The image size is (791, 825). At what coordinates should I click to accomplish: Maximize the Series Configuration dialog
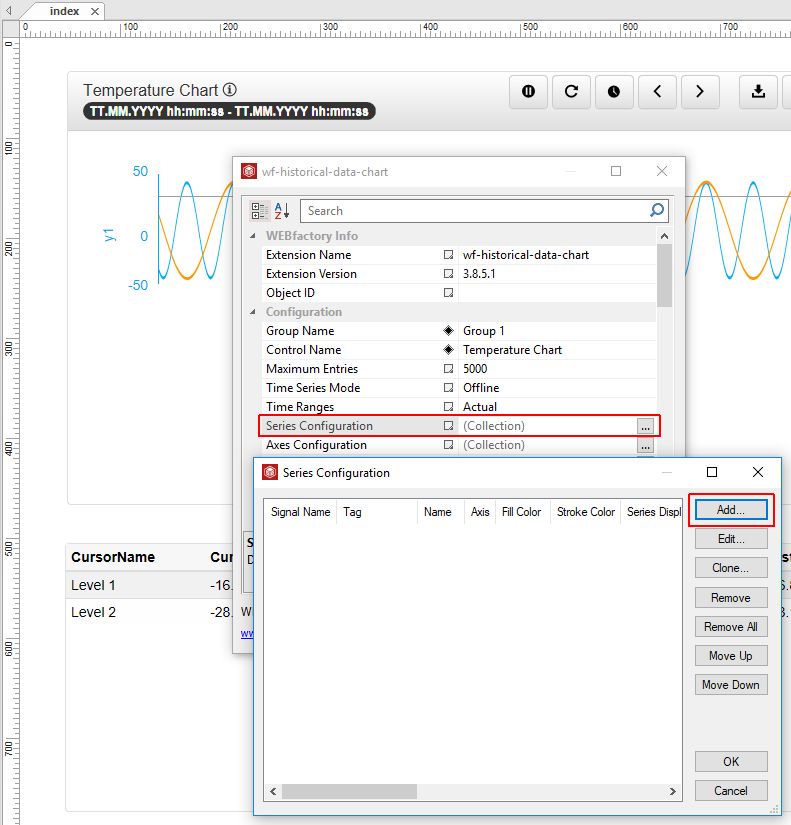tap(712, 472)
